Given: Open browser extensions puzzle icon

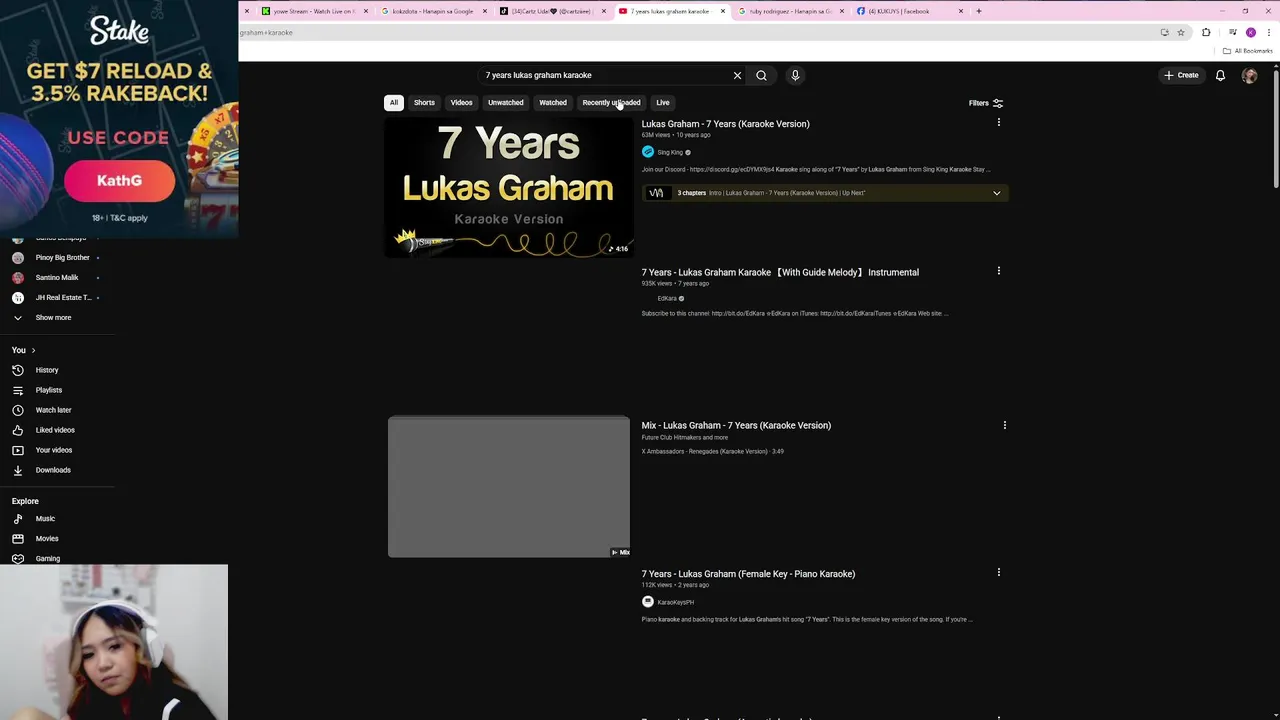Looking at the screenshot, I should tap(1206, 32).
